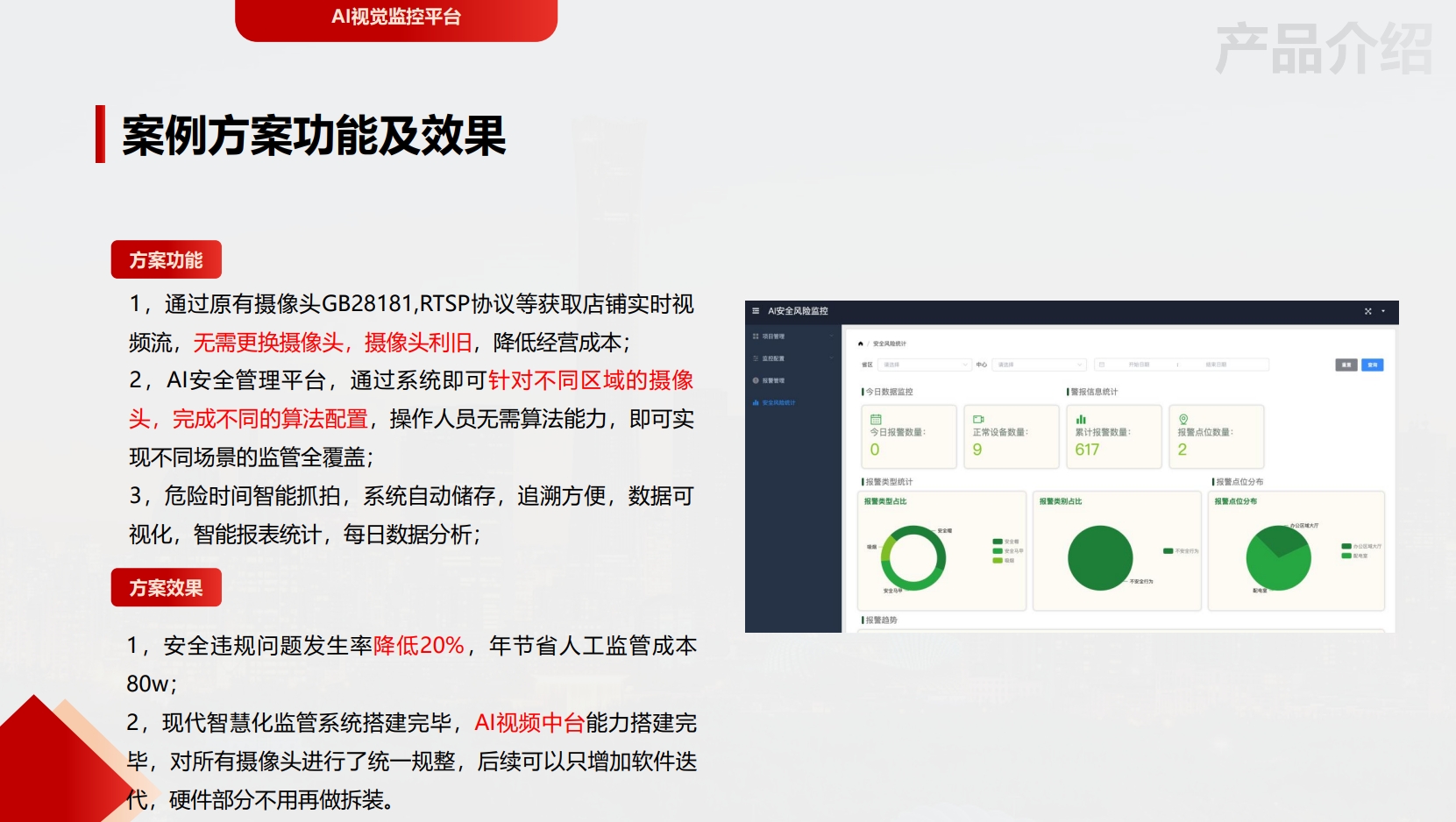Toggle the 不安全行为 legend entry in 报警类别占比
This screenshot has width=1456, height=822.
click(x=1180, y=551)
